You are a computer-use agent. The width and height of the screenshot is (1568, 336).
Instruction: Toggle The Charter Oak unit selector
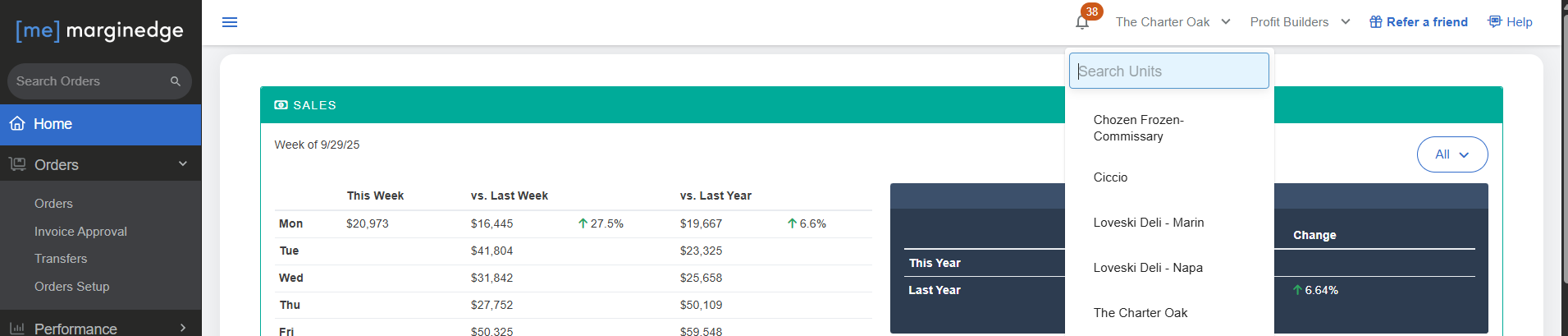[x=1173, y=22]
